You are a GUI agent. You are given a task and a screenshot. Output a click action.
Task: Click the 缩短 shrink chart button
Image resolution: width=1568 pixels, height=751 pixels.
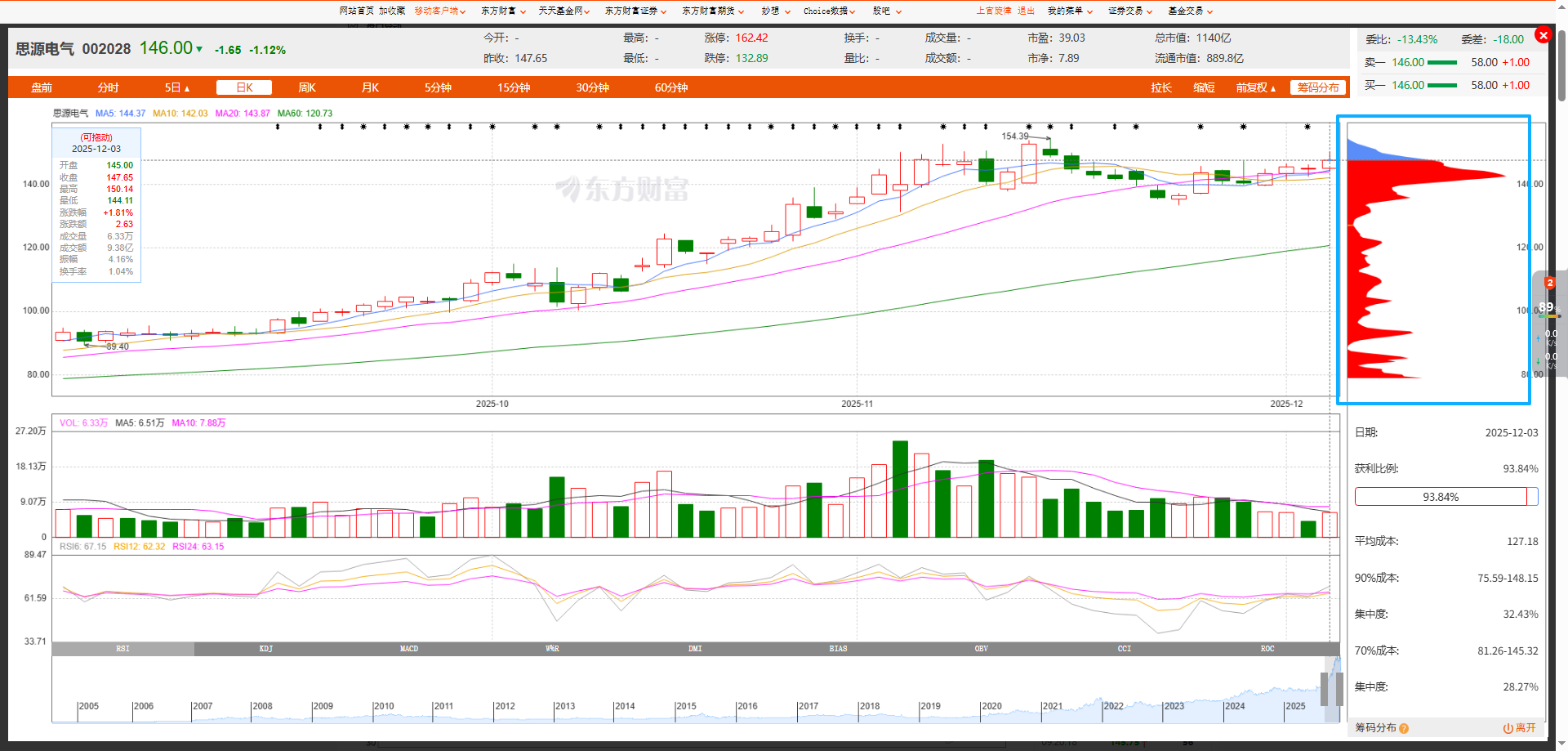1204,87
